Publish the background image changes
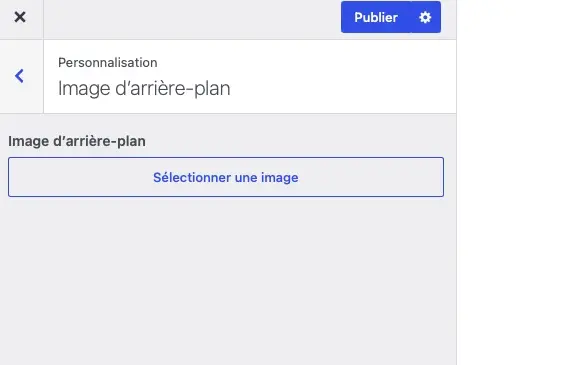The image size is (565, 365). click(x=376, y=17)
